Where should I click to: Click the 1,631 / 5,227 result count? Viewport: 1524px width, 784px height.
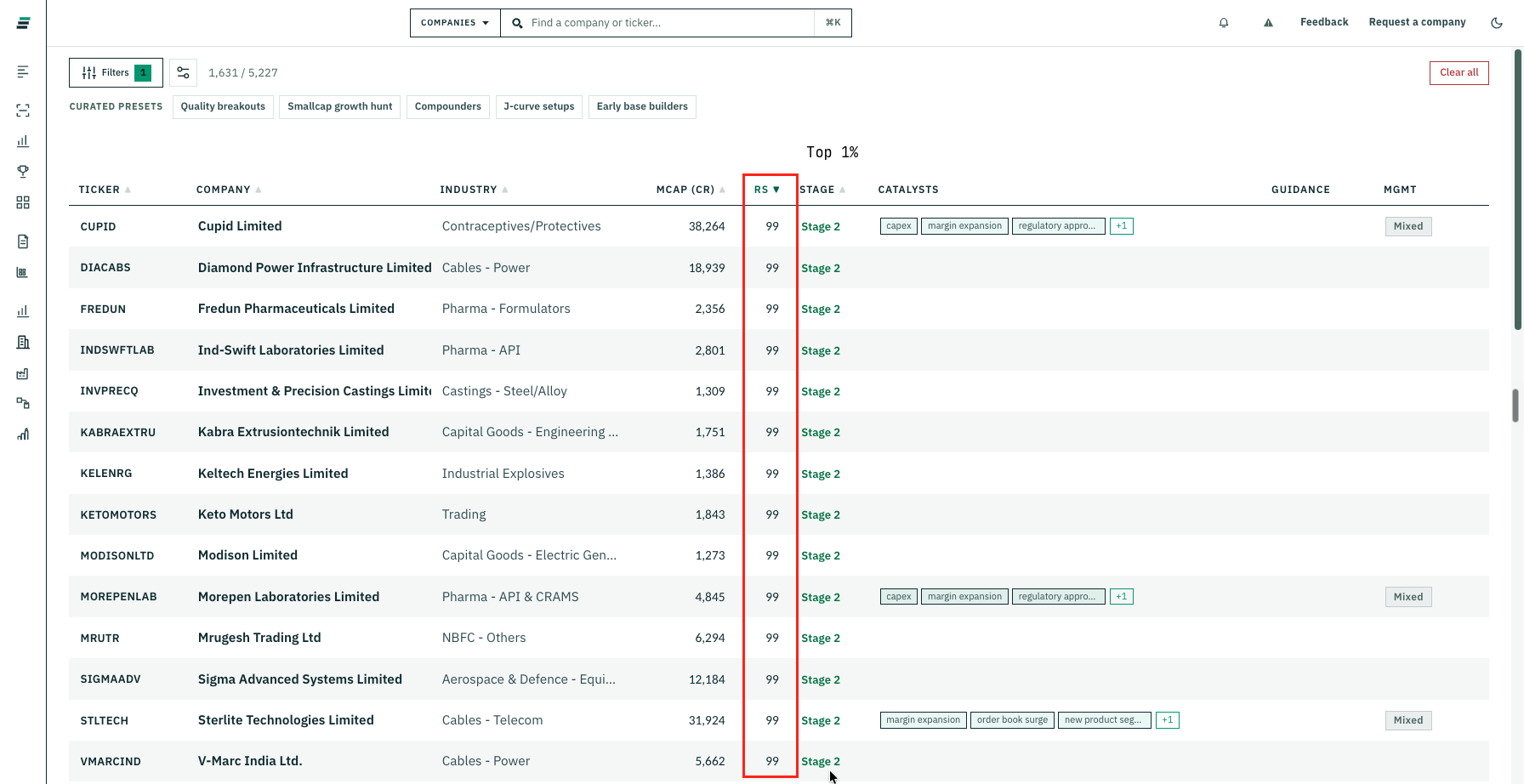[243, 73]
